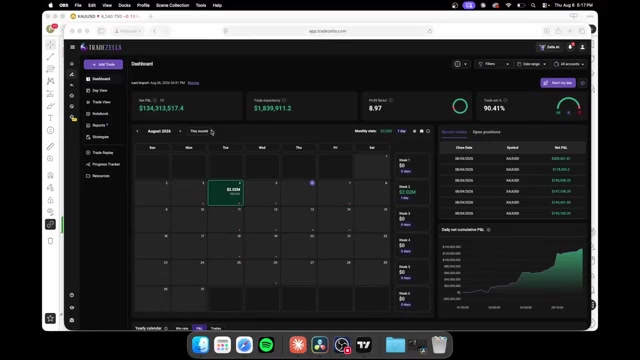The image size is (640, 360).
Task: Switch to the Recent trades tab
Action: point(454,132)
